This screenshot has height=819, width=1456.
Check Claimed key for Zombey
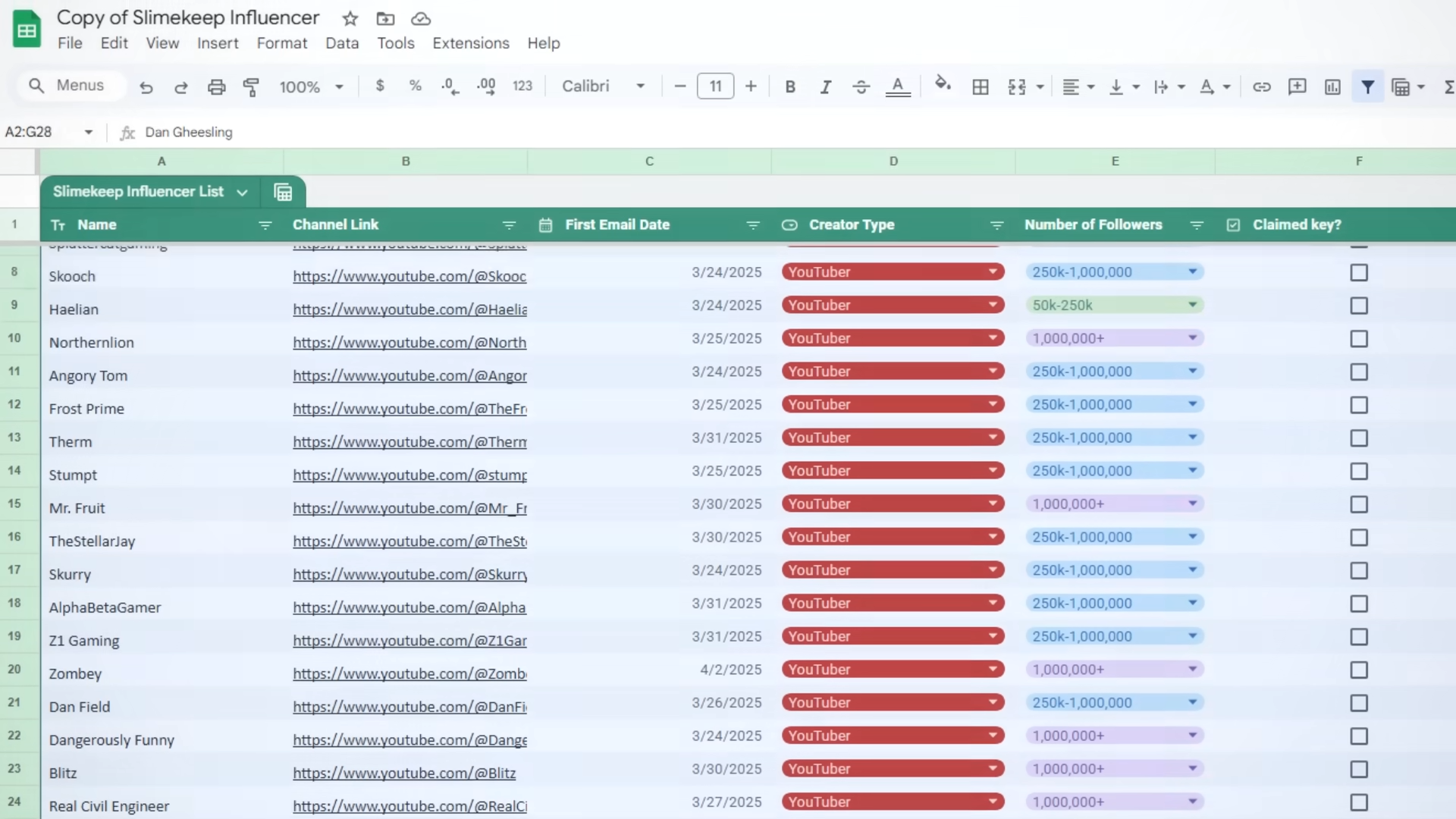1359,670
